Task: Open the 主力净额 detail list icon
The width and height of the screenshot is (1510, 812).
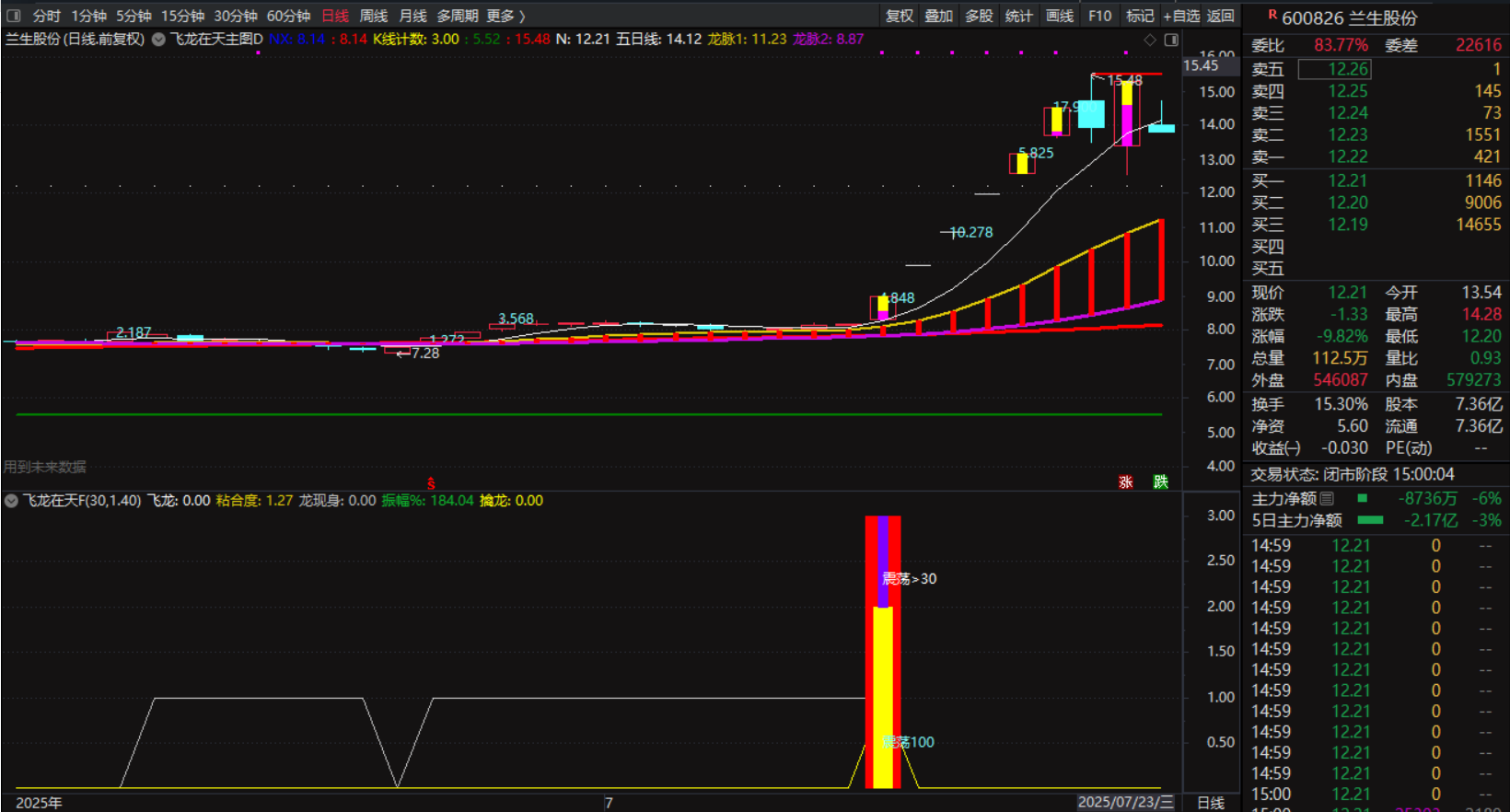Action: pyautogui.click(x=1327, y=498)
